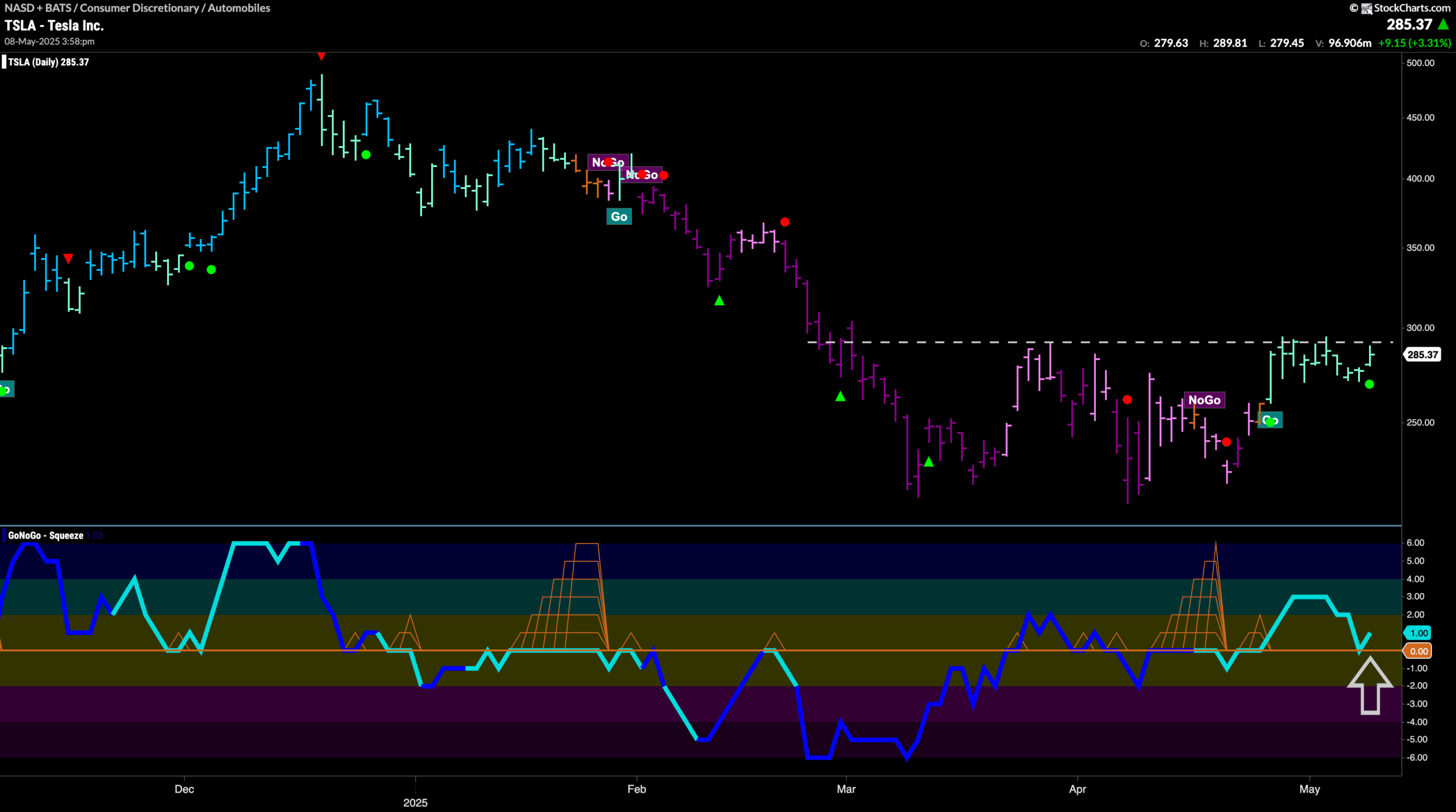Click the green triangle marker in mid March
This screenshot has height=812, width=1456.
pos(929,462)
